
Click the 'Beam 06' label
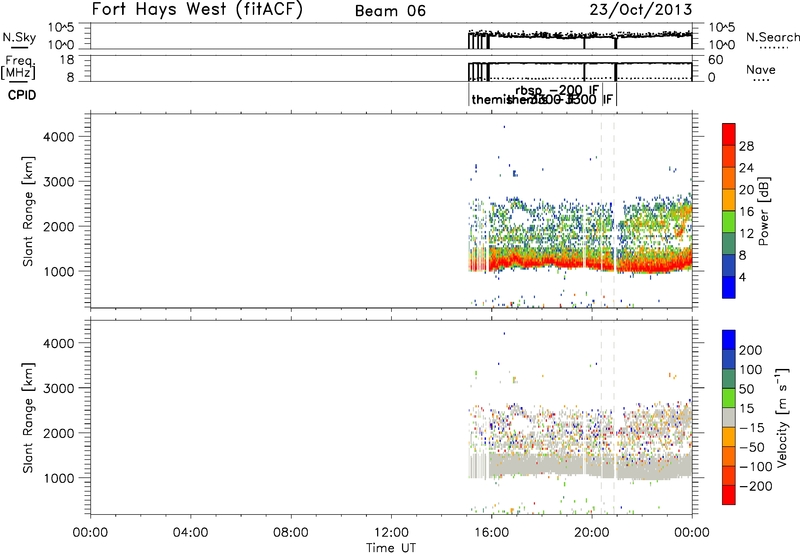(390, 11)
